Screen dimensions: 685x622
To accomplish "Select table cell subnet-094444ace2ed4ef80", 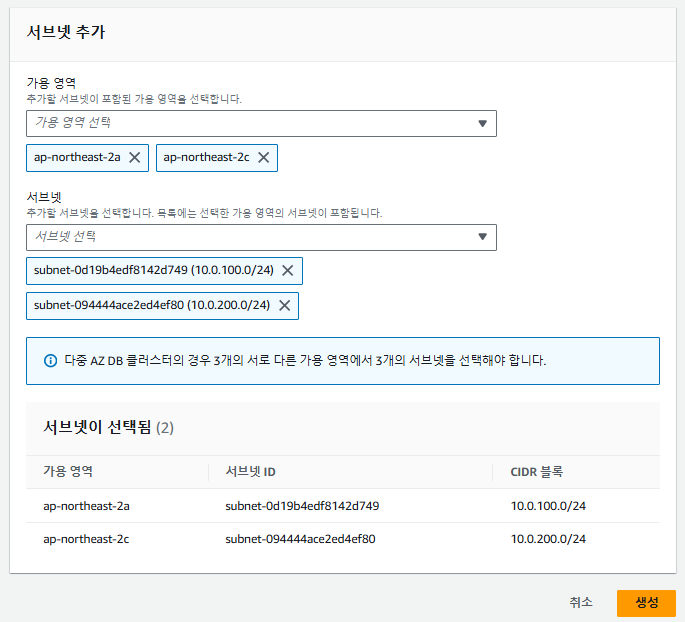I will pyautogui.click(x=300, y=539).
